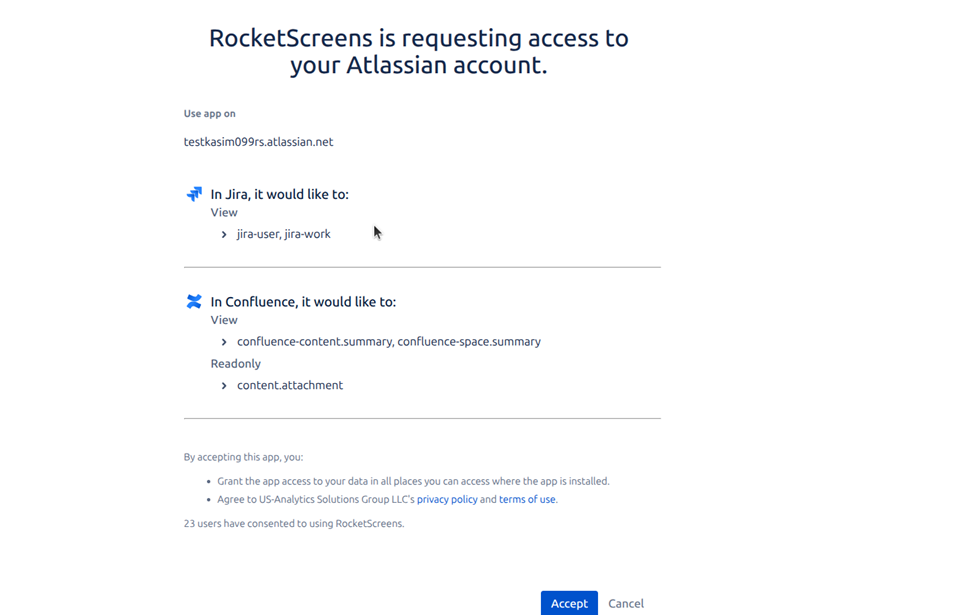Image resolution: width=975 pixels, height=615 pixels.
Task: Click the Confluence logo icon
Action: (x=194, y=301)
